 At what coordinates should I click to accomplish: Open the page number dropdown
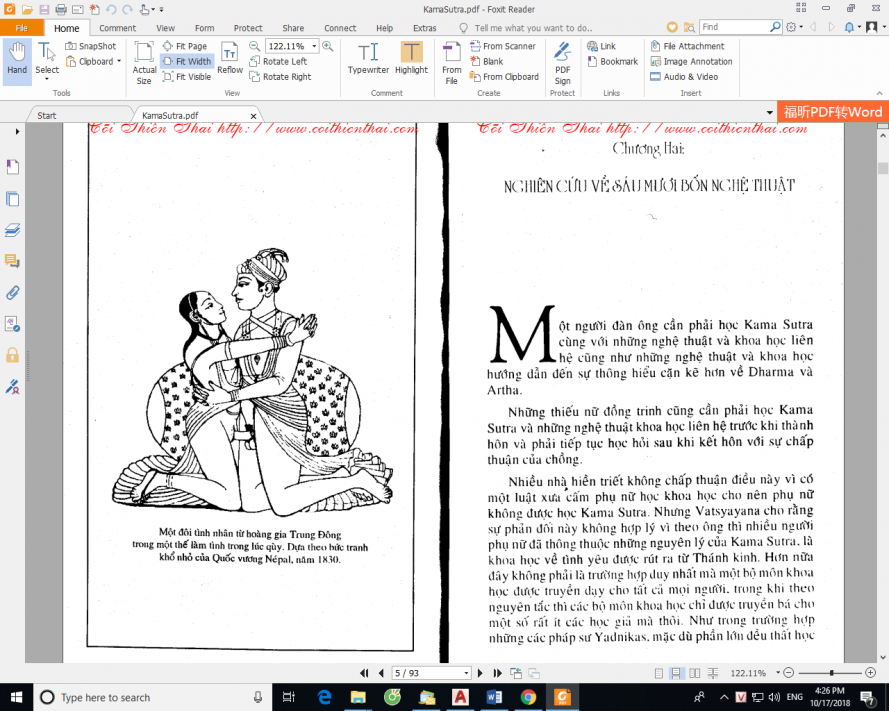(466, 673)
